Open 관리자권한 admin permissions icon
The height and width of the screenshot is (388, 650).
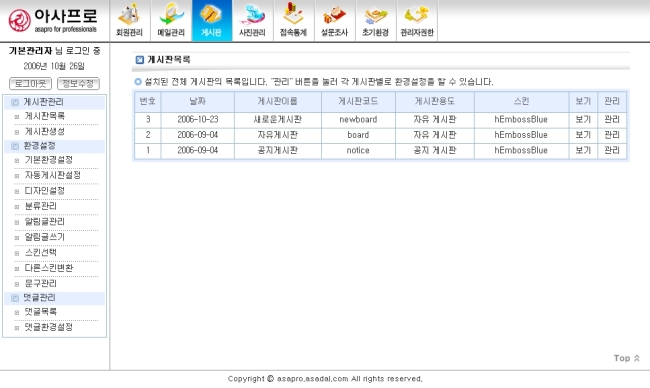click(417, 20)
